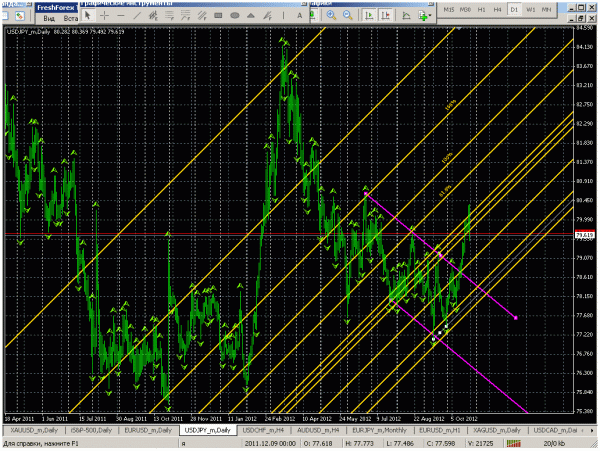Switch to the EURUSD_m,Daily chart tab
Image resolution: width=600 pixels, height=451 pixels.
click(148, 430)
